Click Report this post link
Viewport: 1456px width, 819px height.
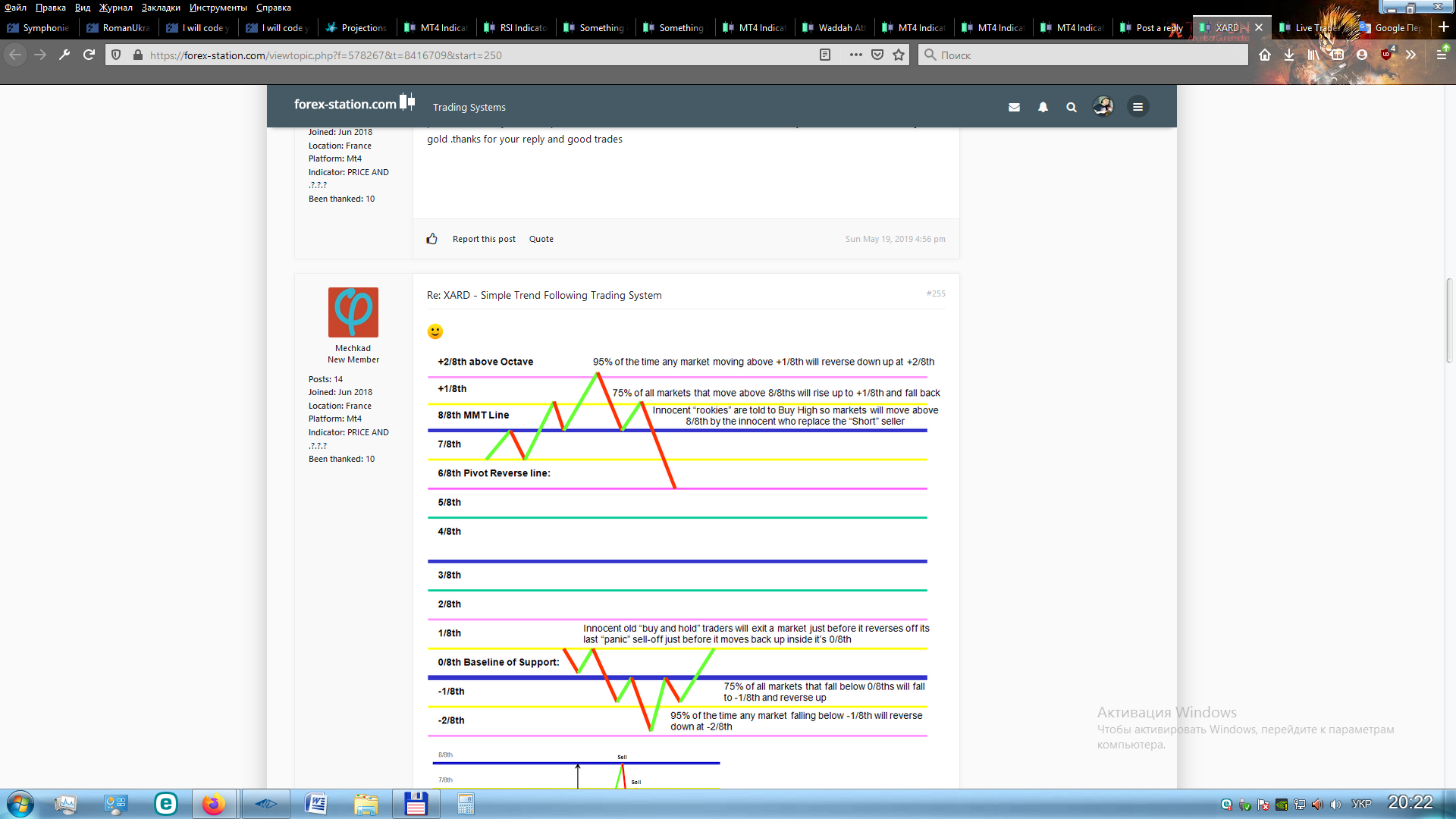(x=483, y=239)
